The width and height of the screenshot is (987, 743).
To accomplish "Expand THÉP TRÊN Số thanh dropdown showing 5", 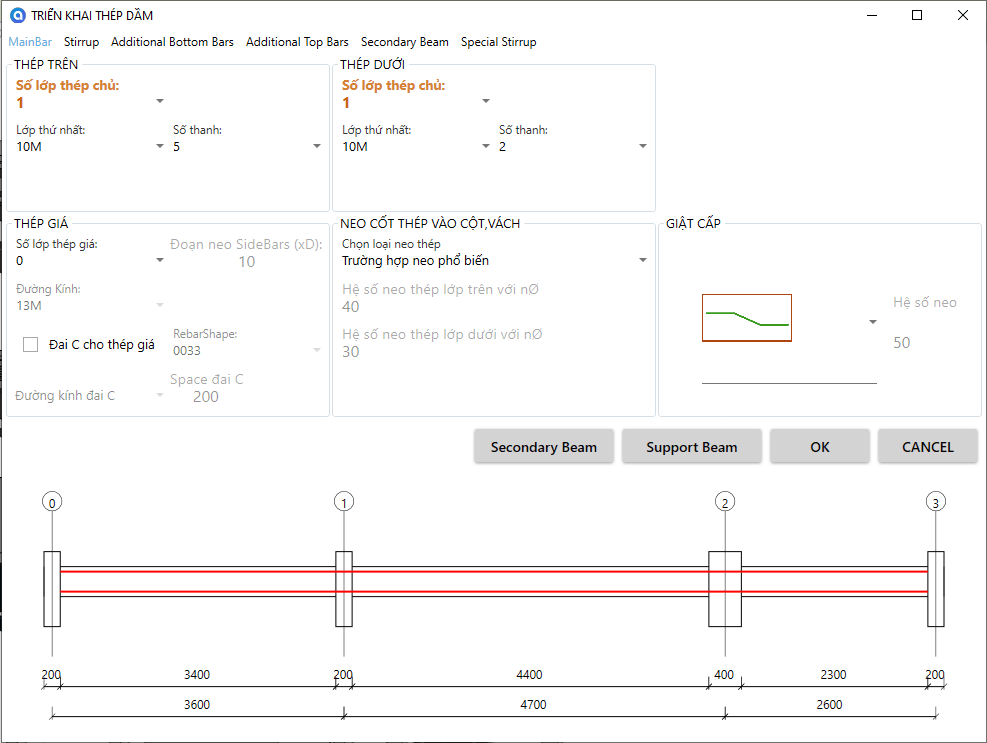I will (x=247, y=147).
